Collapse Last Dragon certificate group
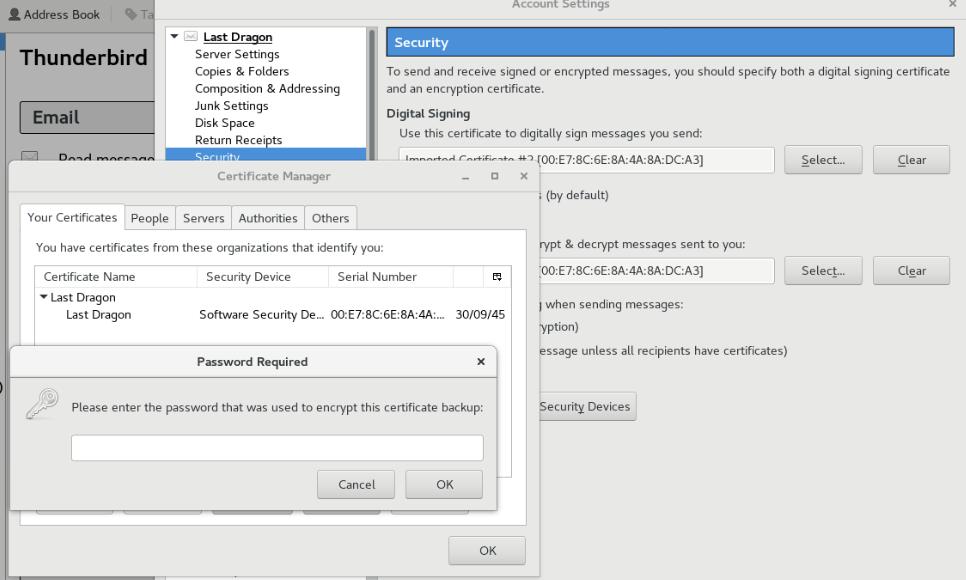This screenshot has width=966, height=580. click(x=44, y=297)
